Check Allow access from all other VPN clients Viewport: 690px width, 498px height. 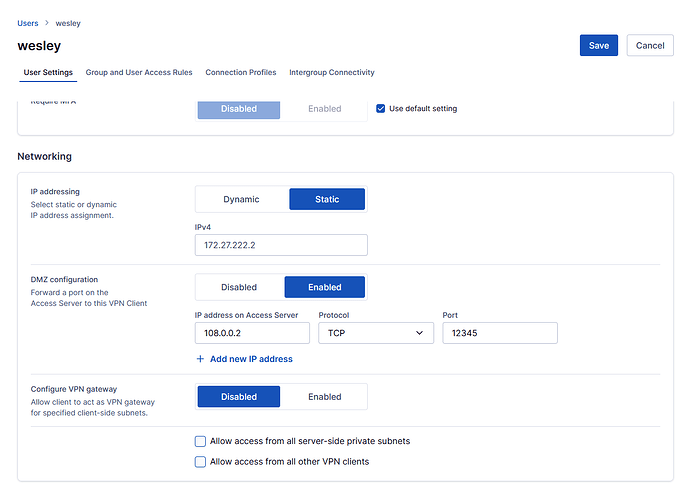201,462
